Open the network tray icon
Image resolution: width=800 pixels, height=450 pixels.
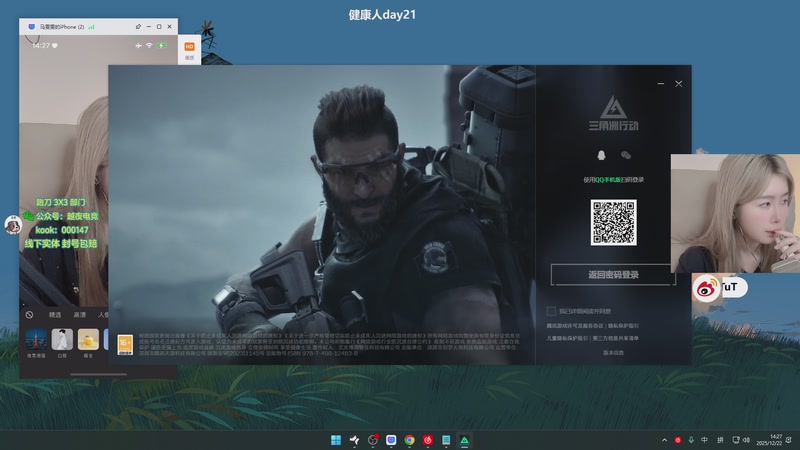[x=736, y=440]
